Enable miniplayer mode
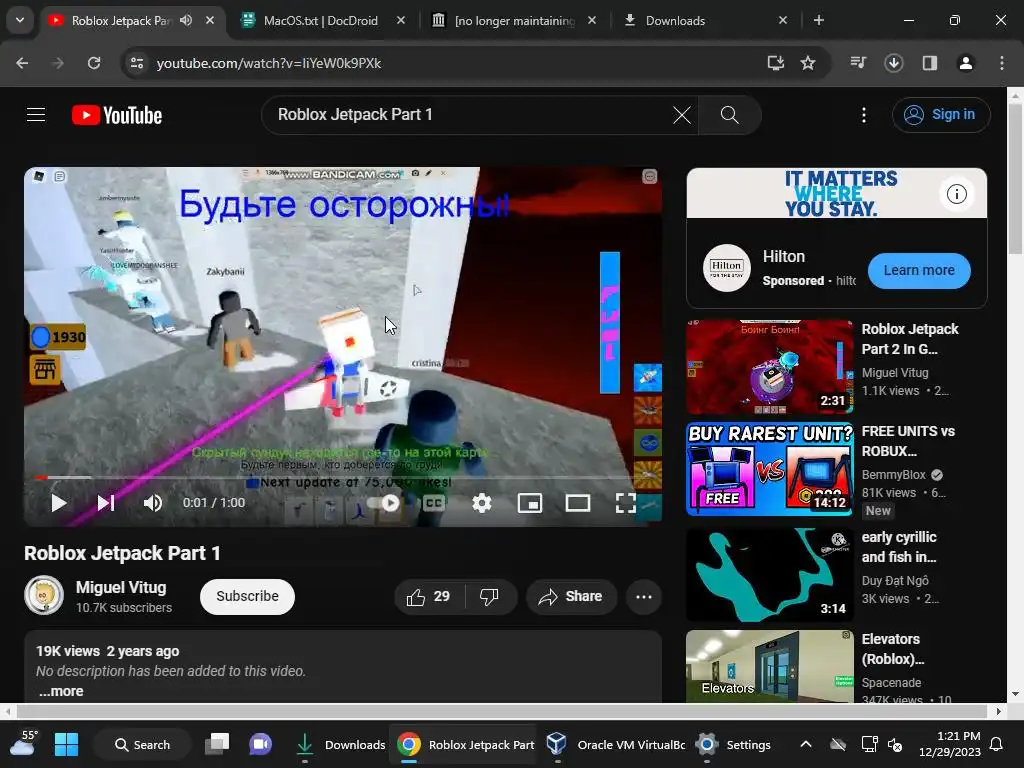1024x768 pixels. tap(530, 503)
